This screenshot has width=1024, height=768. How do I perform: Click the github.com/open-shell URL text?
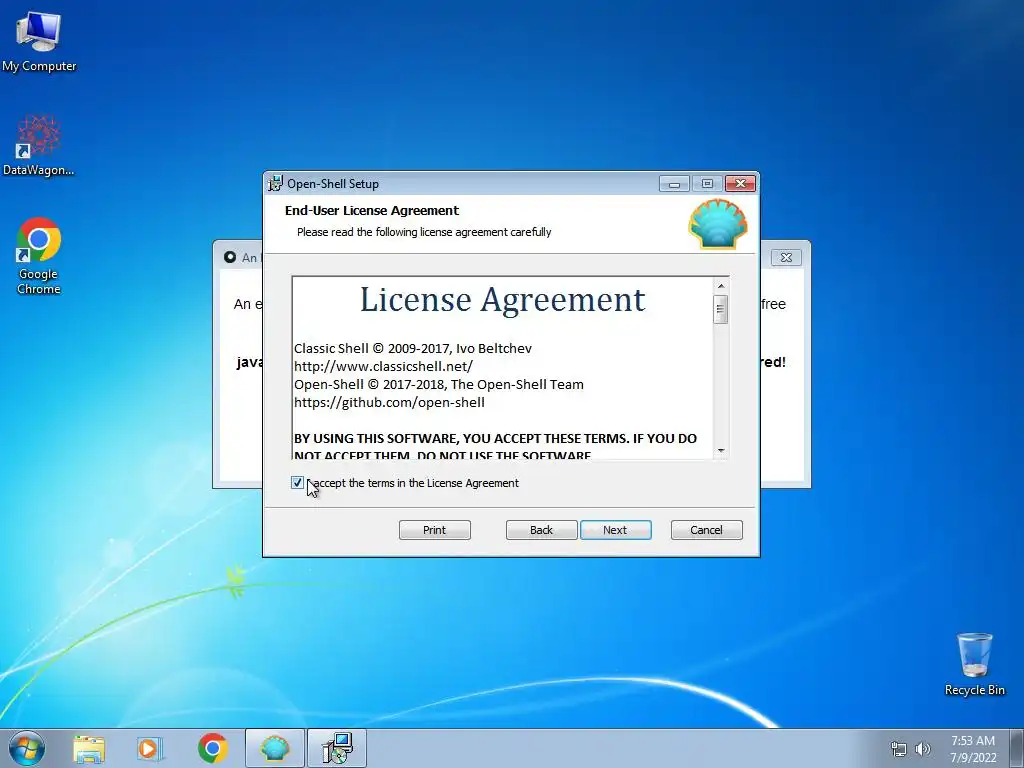click(x=389, y=402)
